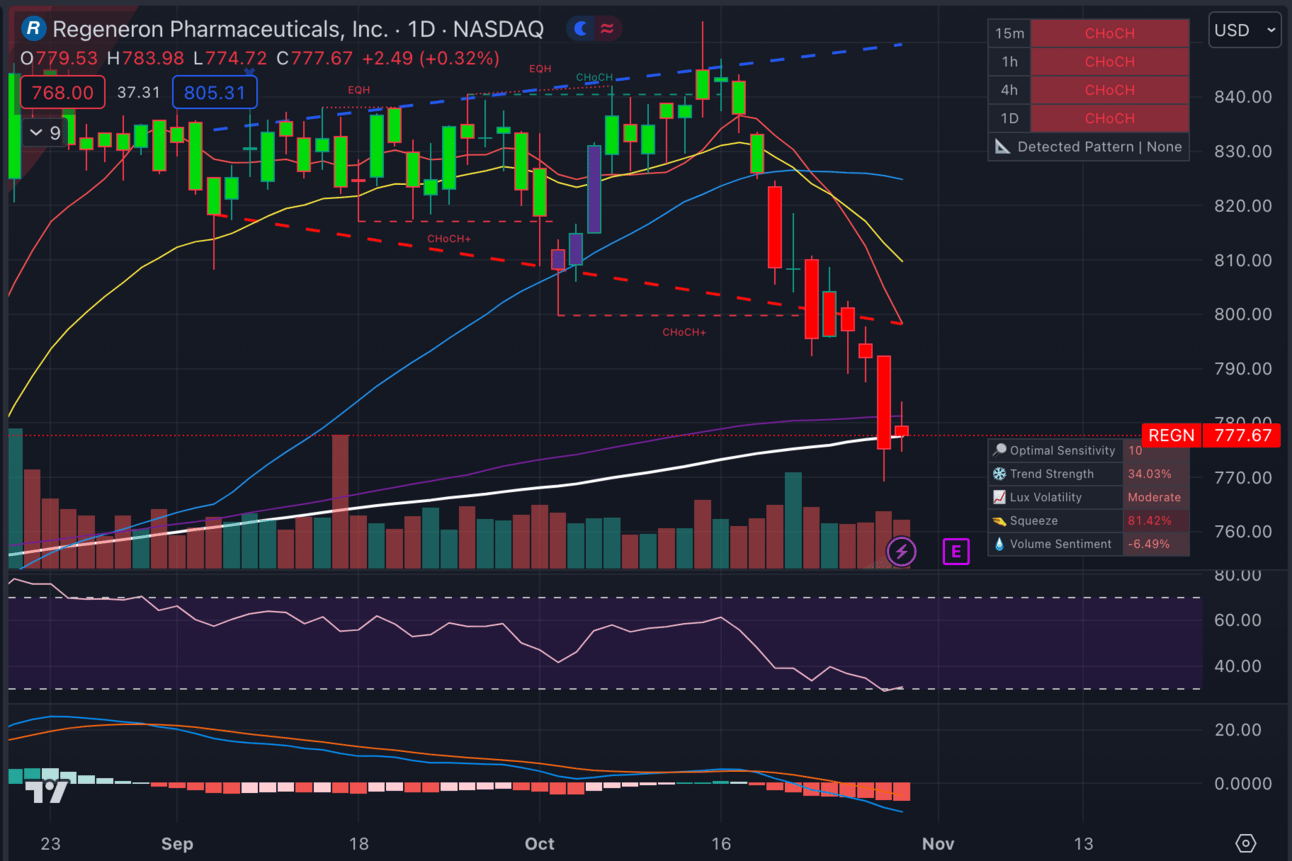Click the snowflake icon beside Trend Strength
This screenshot has width=1292, height=861.
(999, 474)
